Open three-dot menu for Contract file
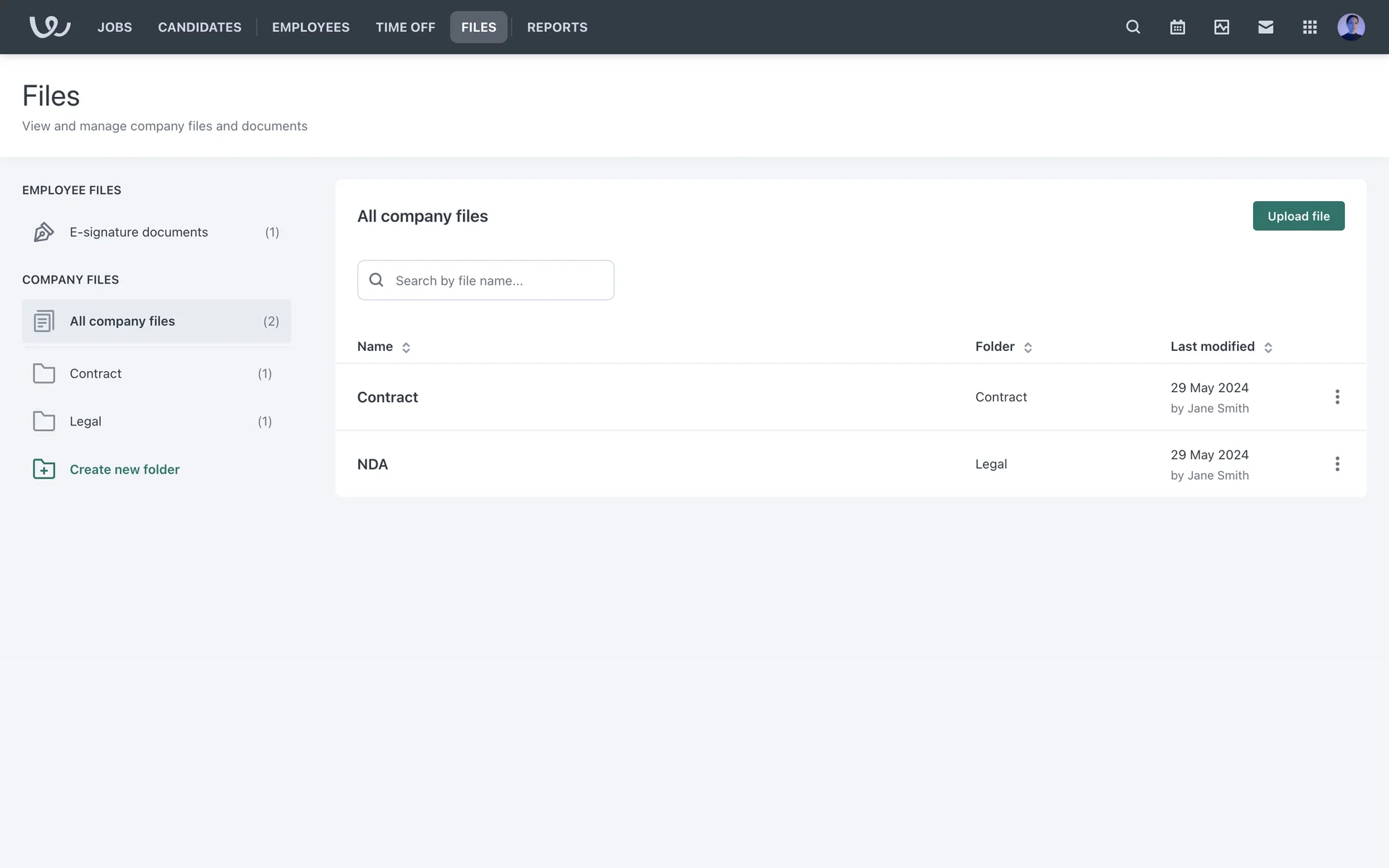 pos(1337,396)
